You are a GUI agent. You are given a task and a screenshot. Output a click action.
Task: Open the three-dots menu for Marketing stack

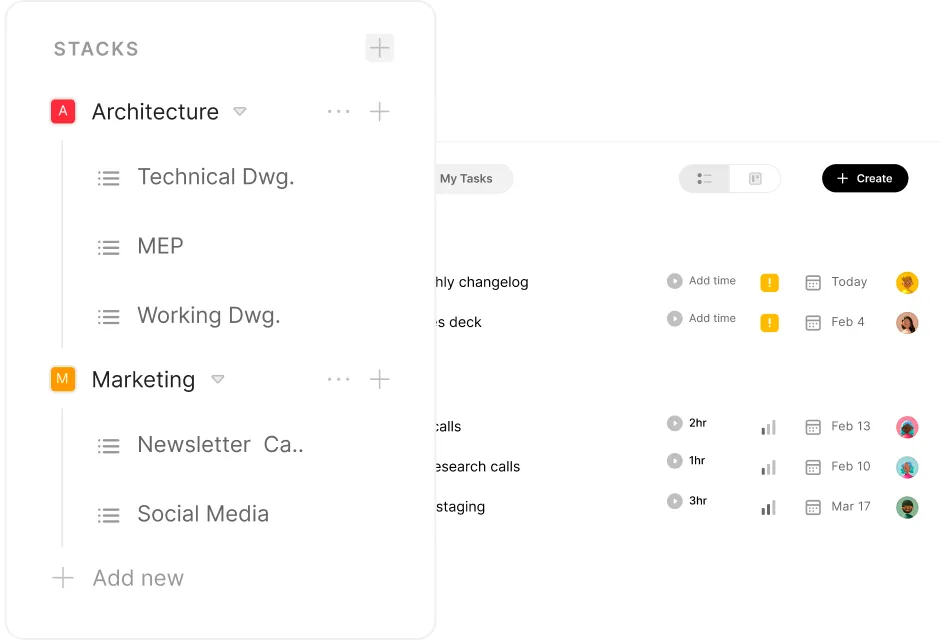click(339, 379)
